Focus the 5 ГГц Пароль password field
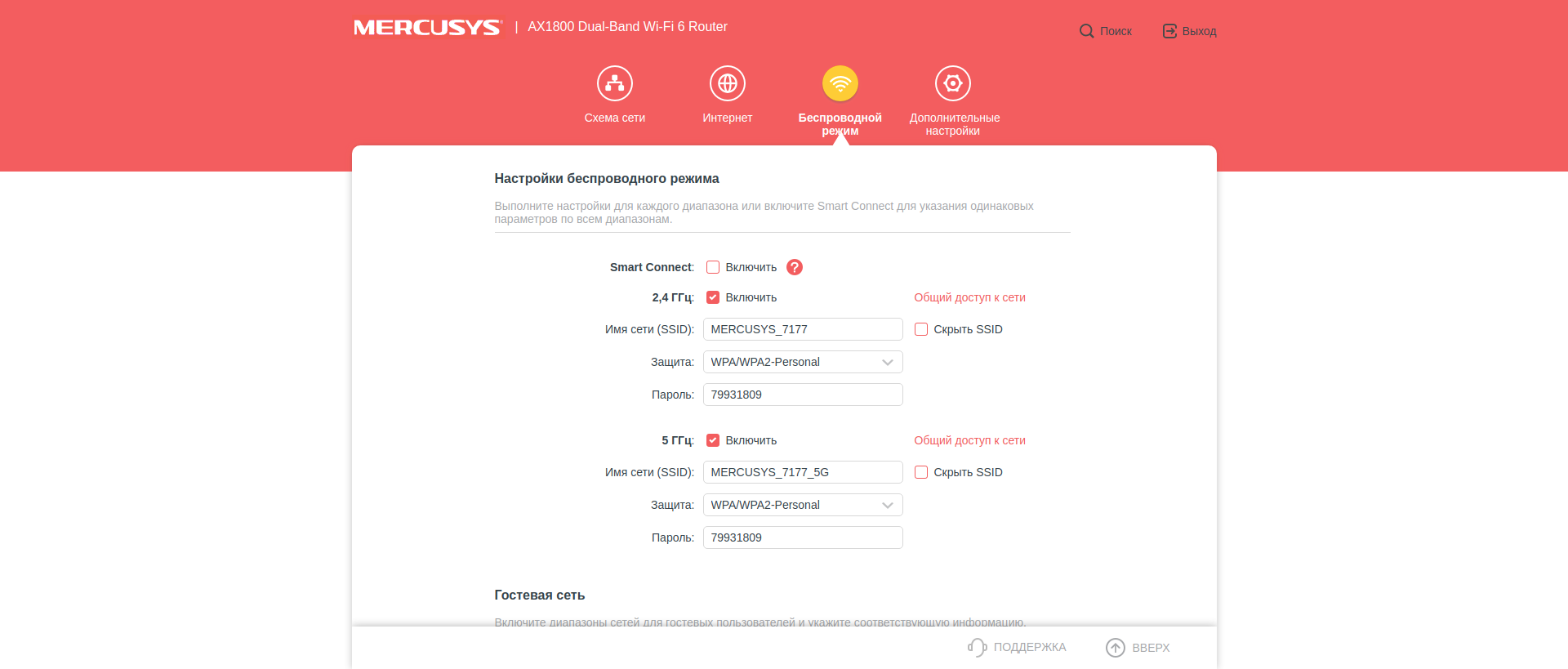Screen dimensions: 1568x669 pos(802,537)
